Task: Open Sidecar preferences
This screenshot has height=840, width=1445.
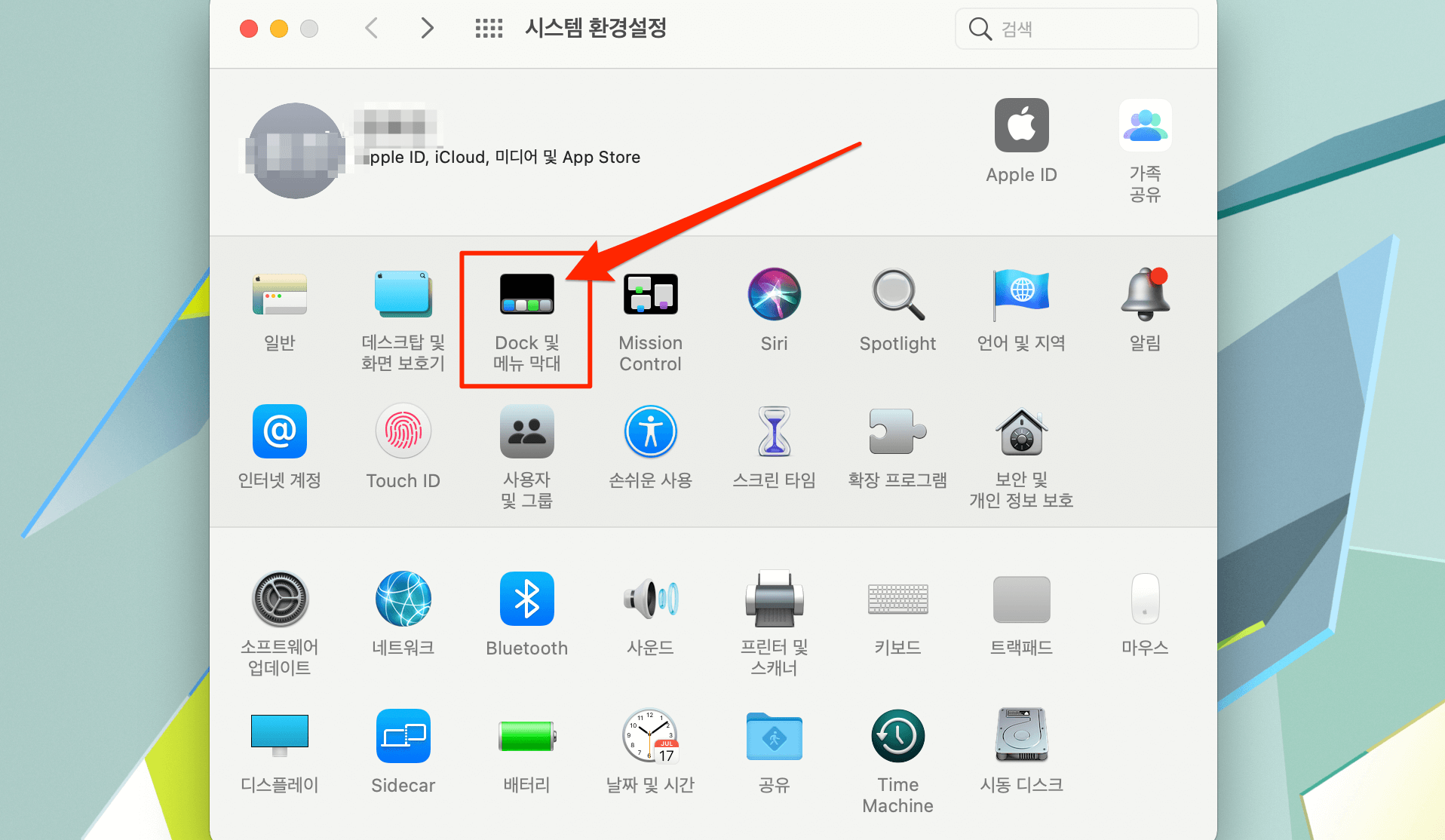Action: [403, 737]
